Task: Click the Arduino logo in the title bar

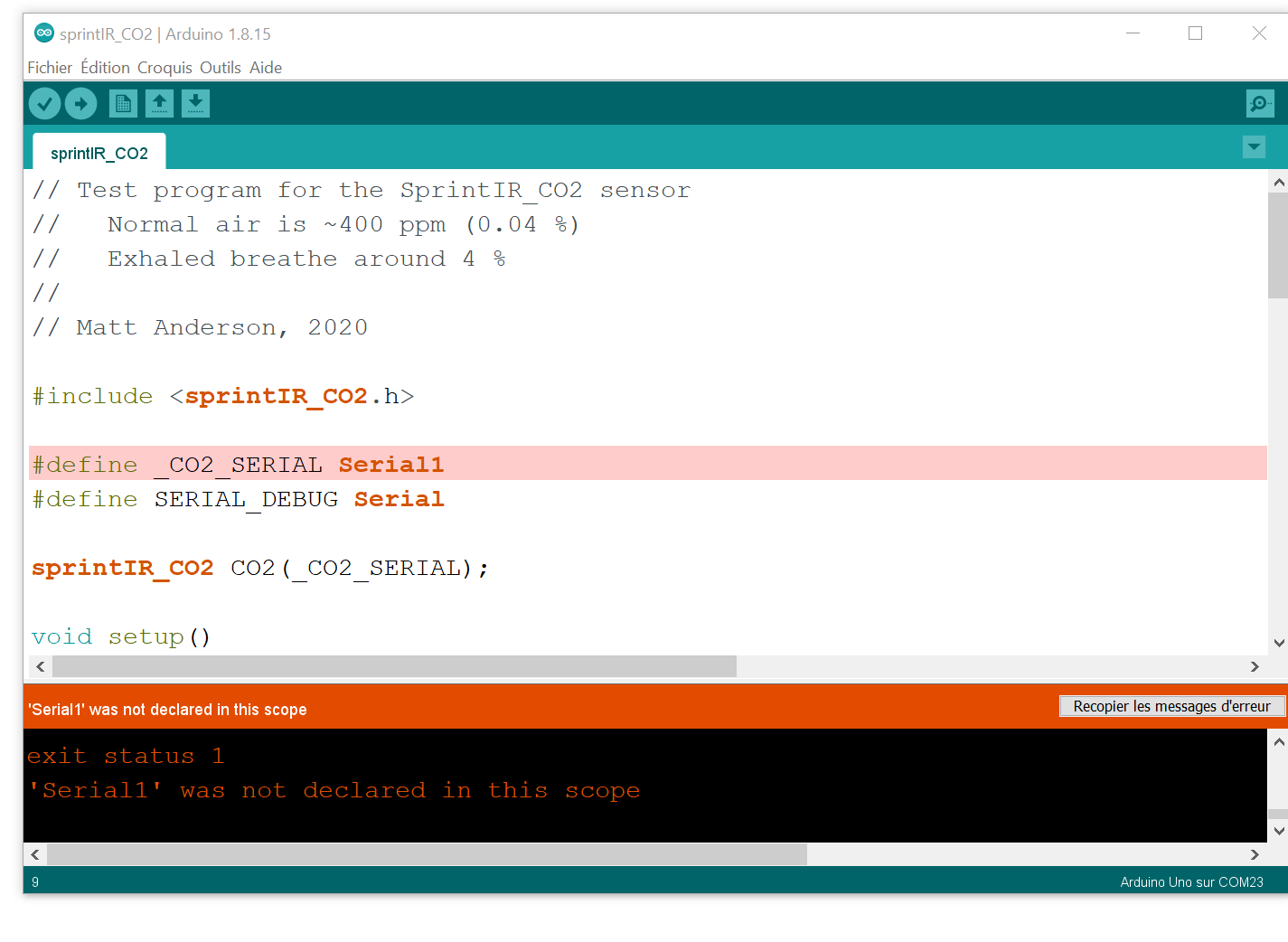Action: [x=43, y=33]
